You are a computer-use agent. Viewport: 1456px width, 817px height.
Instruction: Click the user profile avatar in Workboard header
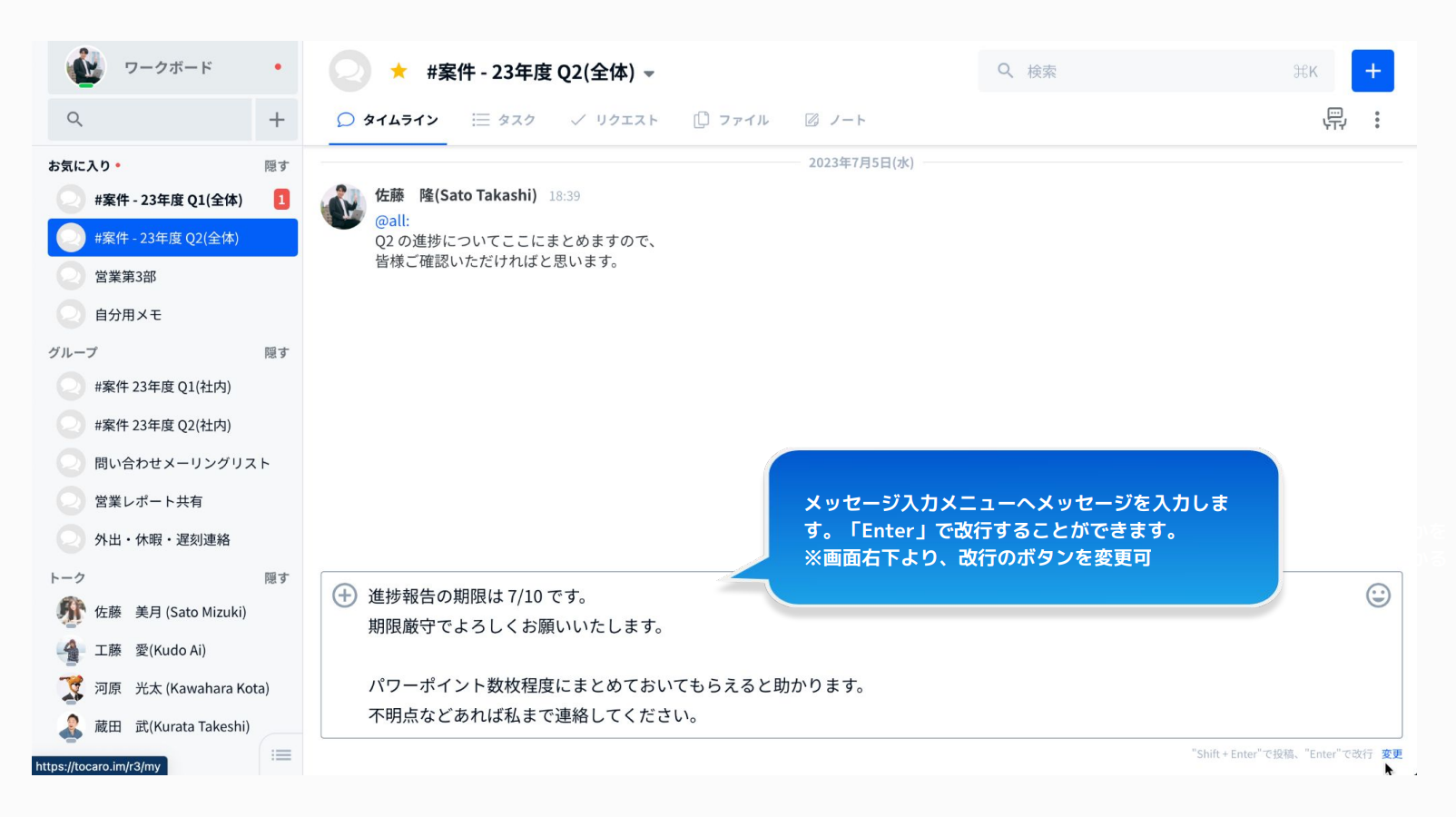[85, 67]
